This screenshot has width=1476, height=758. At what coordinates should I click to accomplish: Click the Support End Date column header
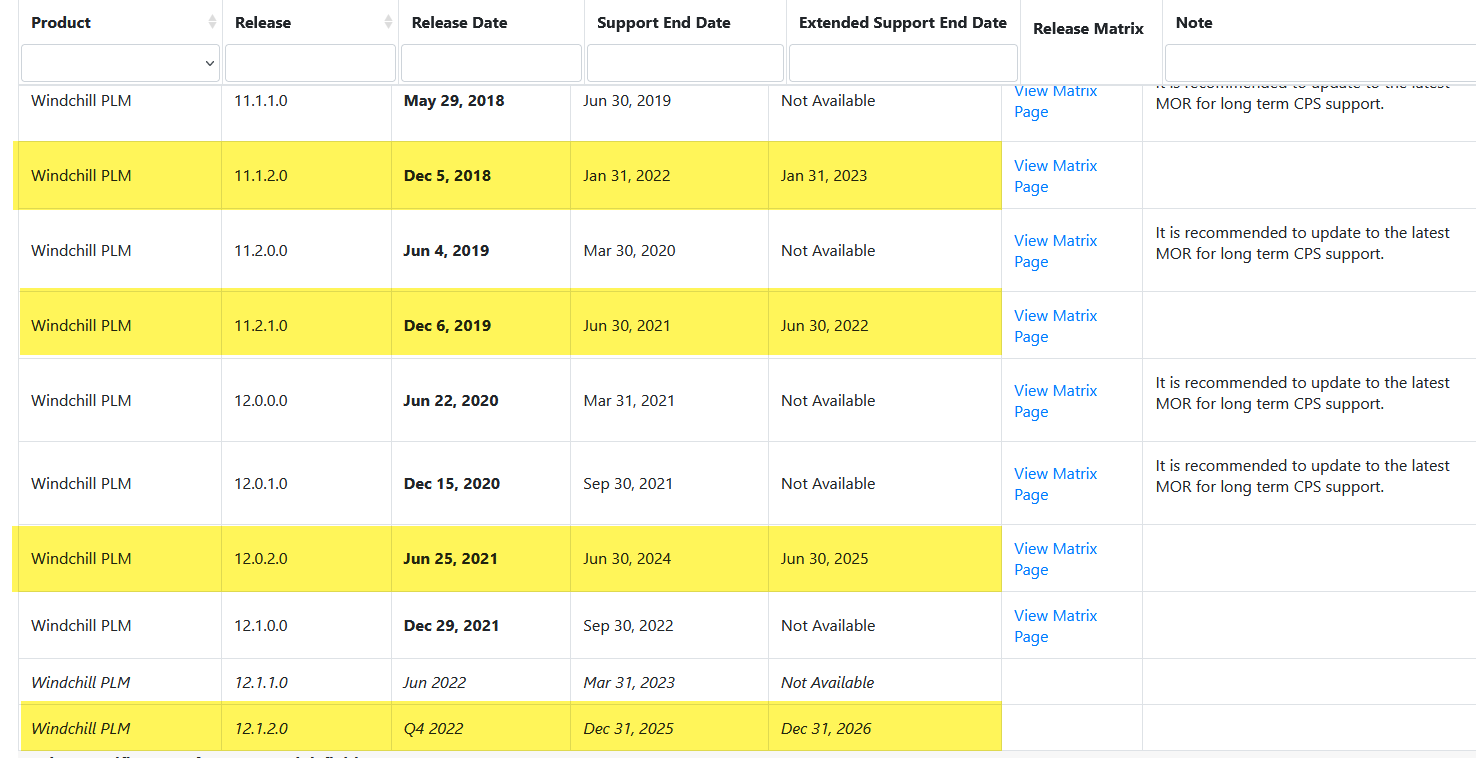click(663, 23)
